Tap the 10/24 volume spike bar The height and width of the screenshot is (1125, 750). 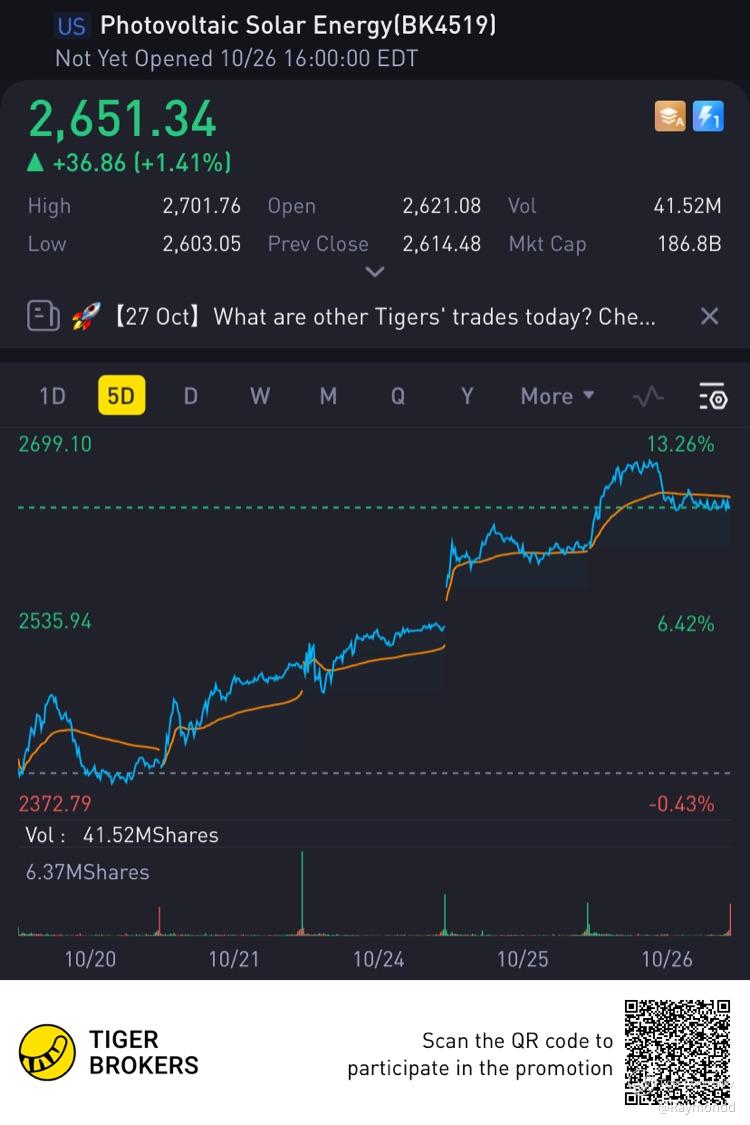click(x=444, y=915)
